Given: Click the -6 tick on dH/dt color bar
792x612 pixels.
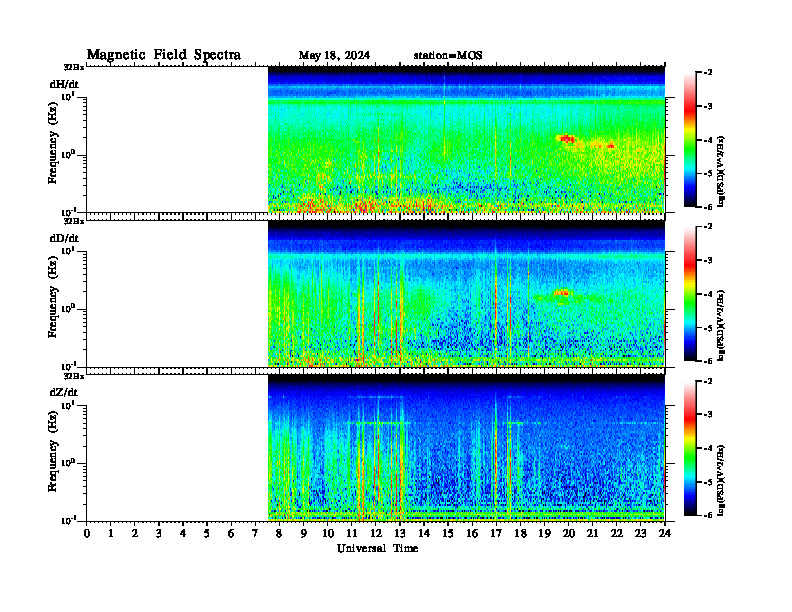Looking at the screenshot, I should [x=707, y=207].
